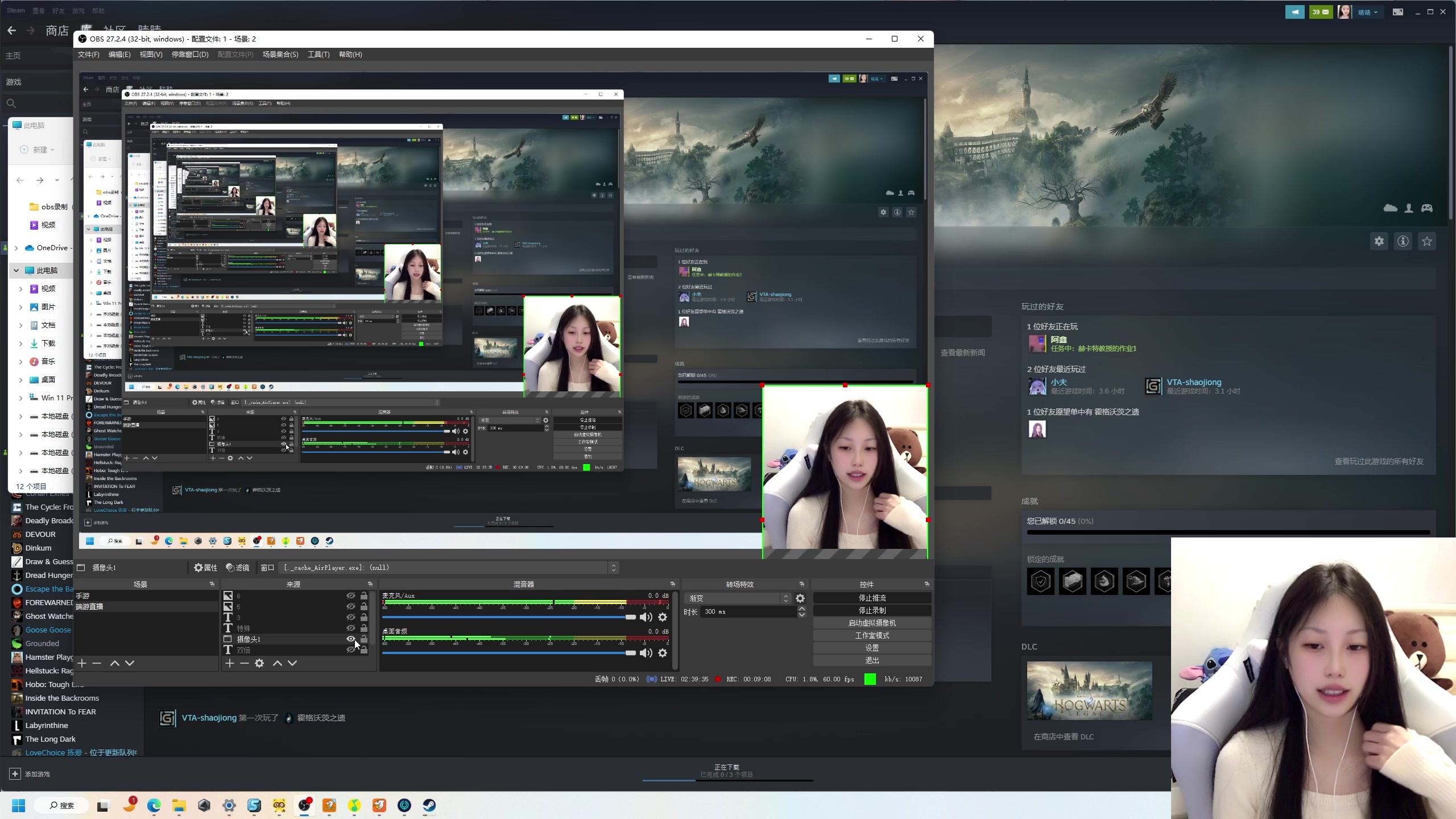Open the transition settings gear next to 渐变

pos(800,598)
